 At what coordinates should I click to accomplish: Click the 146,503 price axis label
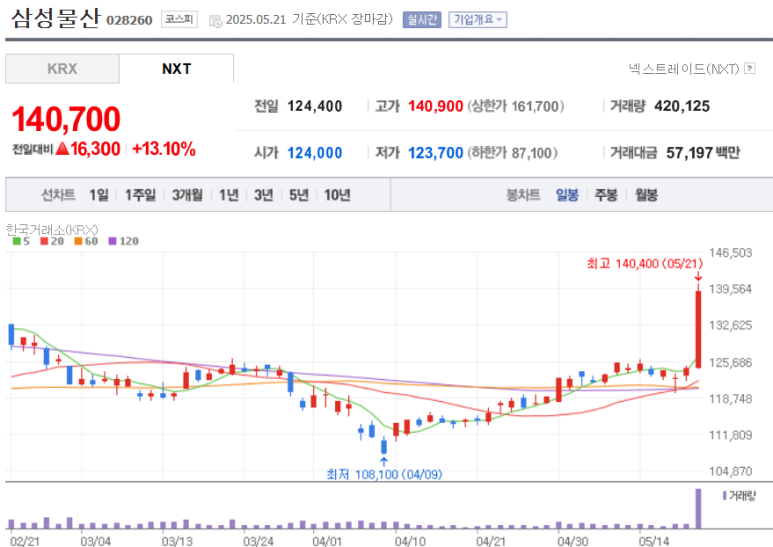[x=730, y=253]
